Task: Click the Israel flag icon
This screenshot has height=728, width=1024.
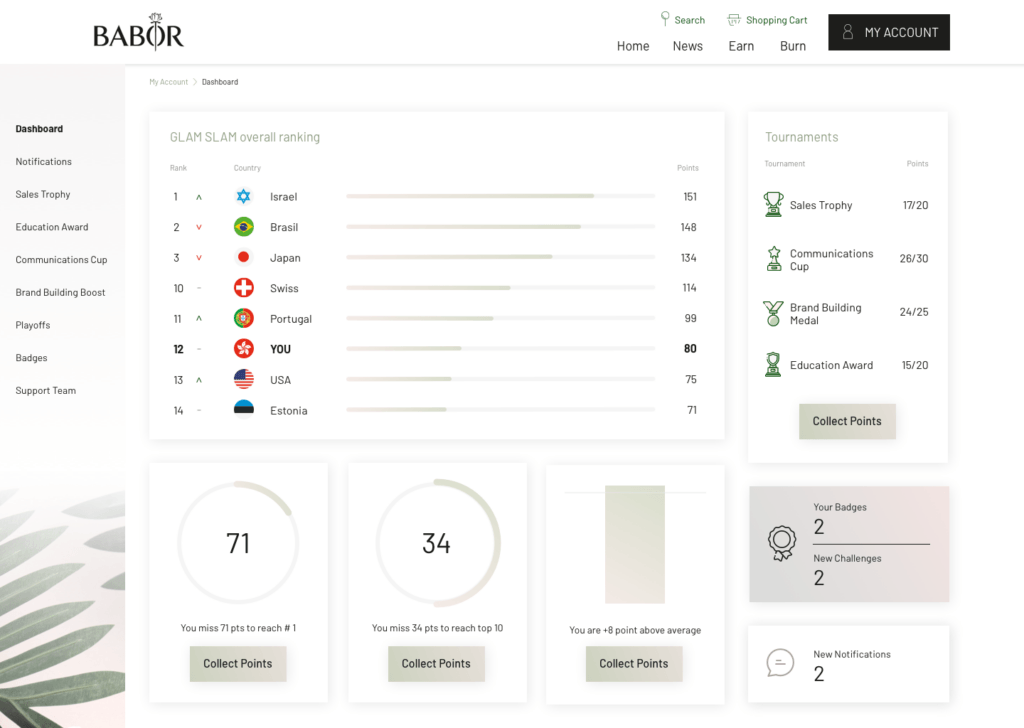Action: point(244,196)
